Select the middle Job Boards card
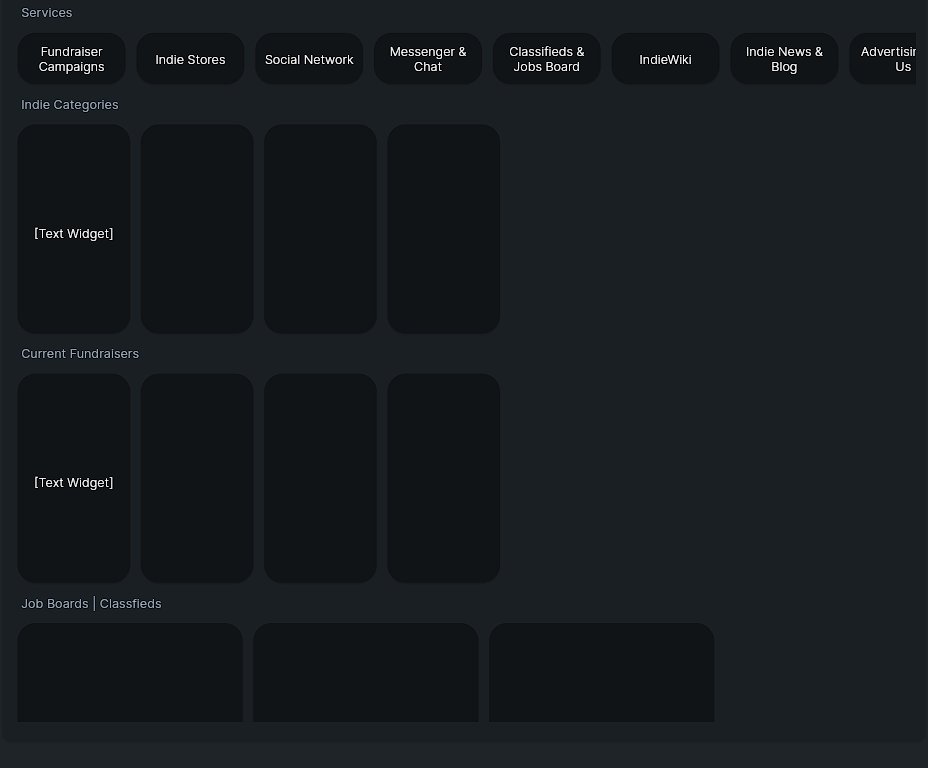 coord(366,673)
